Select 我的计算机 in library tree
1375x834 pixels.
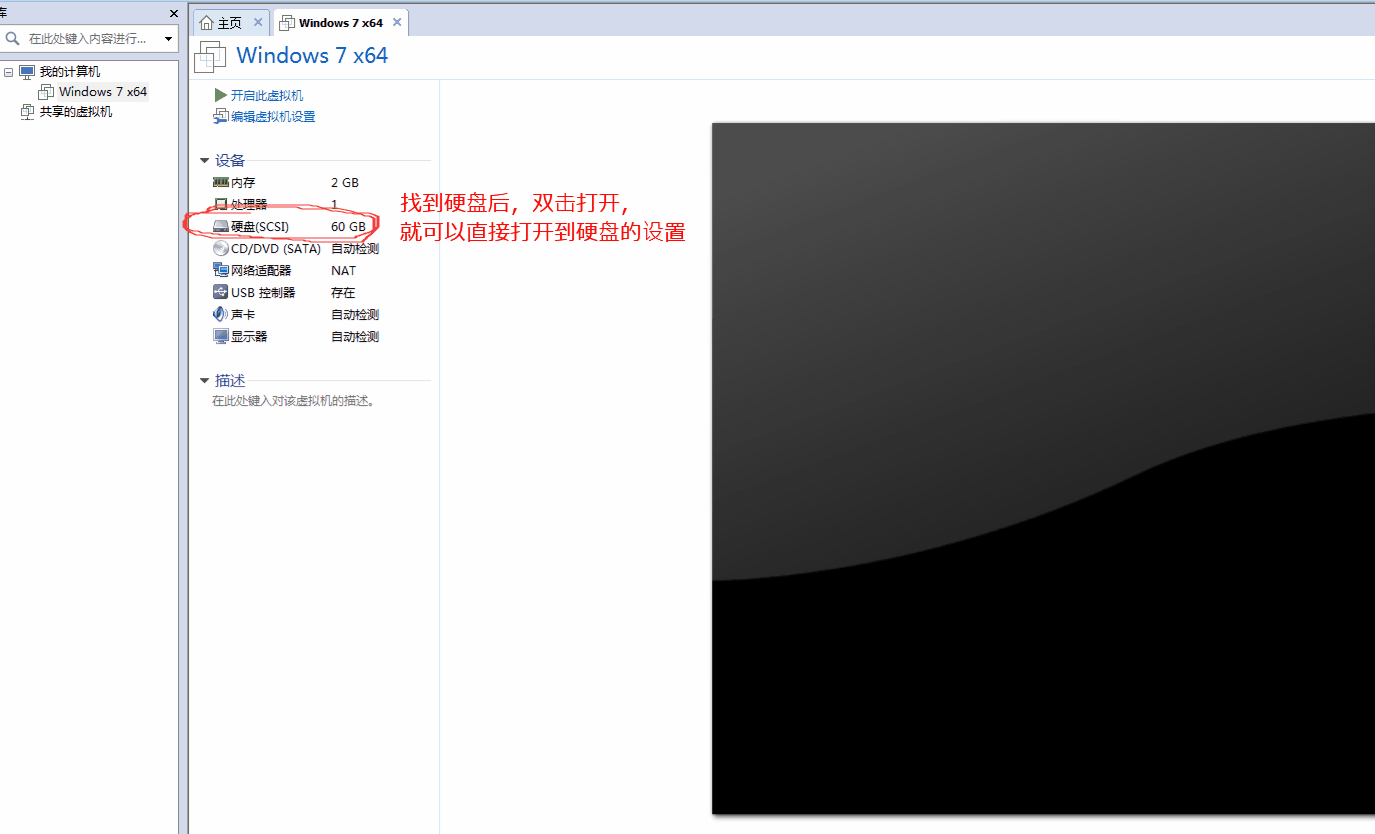(70, 72)
